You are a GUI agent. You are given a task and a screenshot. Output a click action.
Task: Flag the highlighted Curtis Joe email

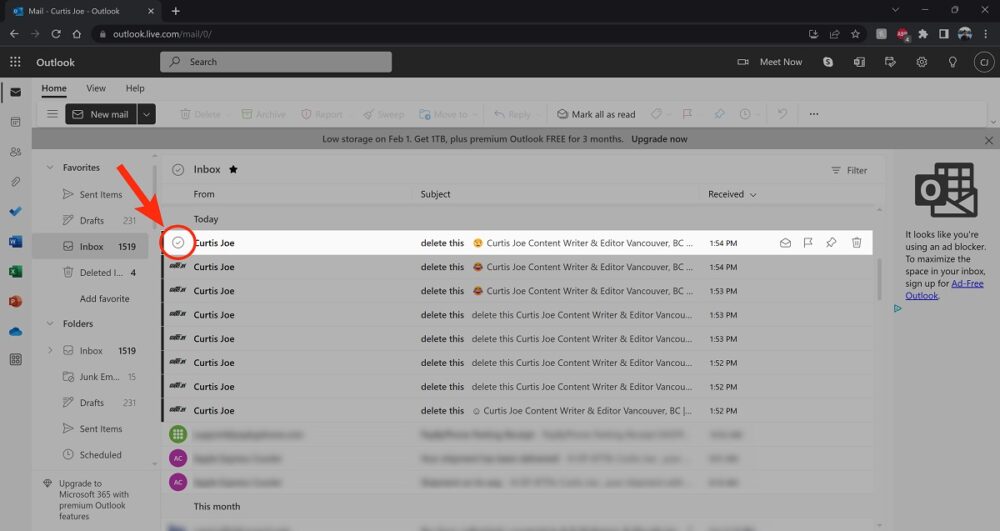click(808, 243)
